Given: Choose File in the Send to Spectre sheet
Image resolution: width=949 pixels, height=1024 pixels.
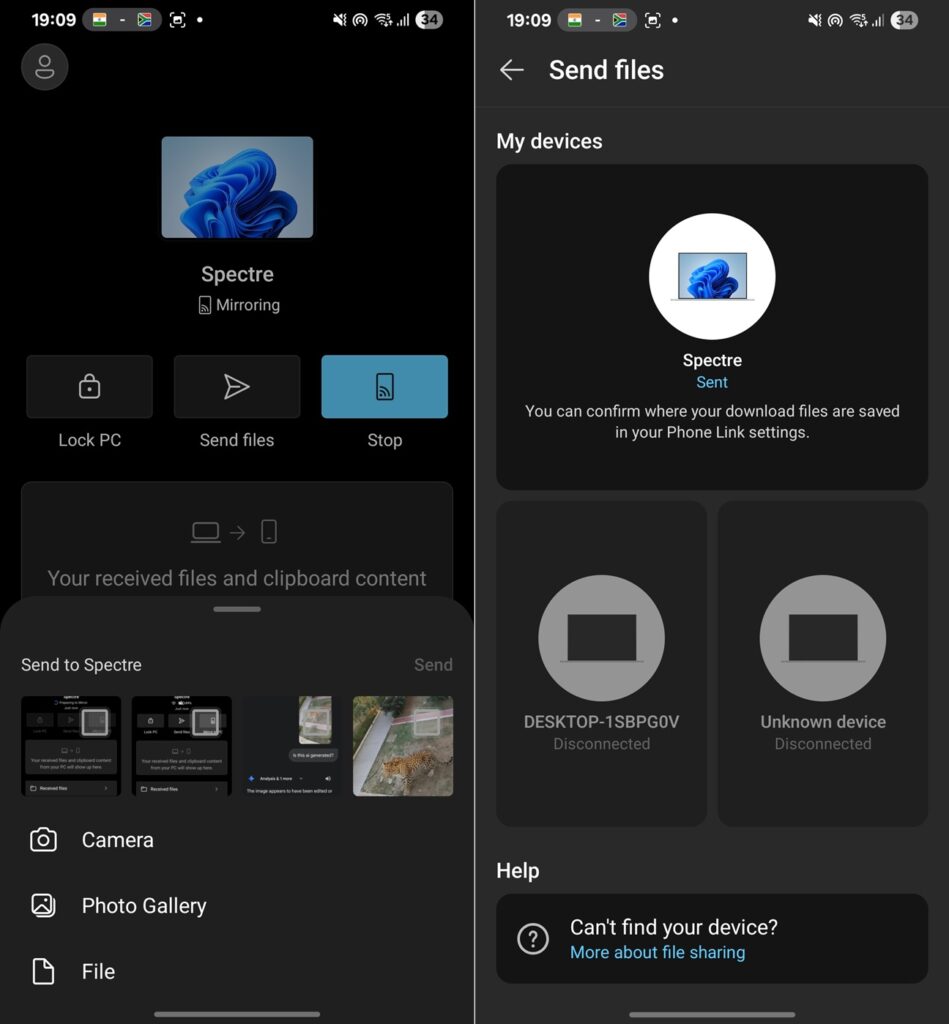Looking at the screenshot, I should click(x=97, y=971).
